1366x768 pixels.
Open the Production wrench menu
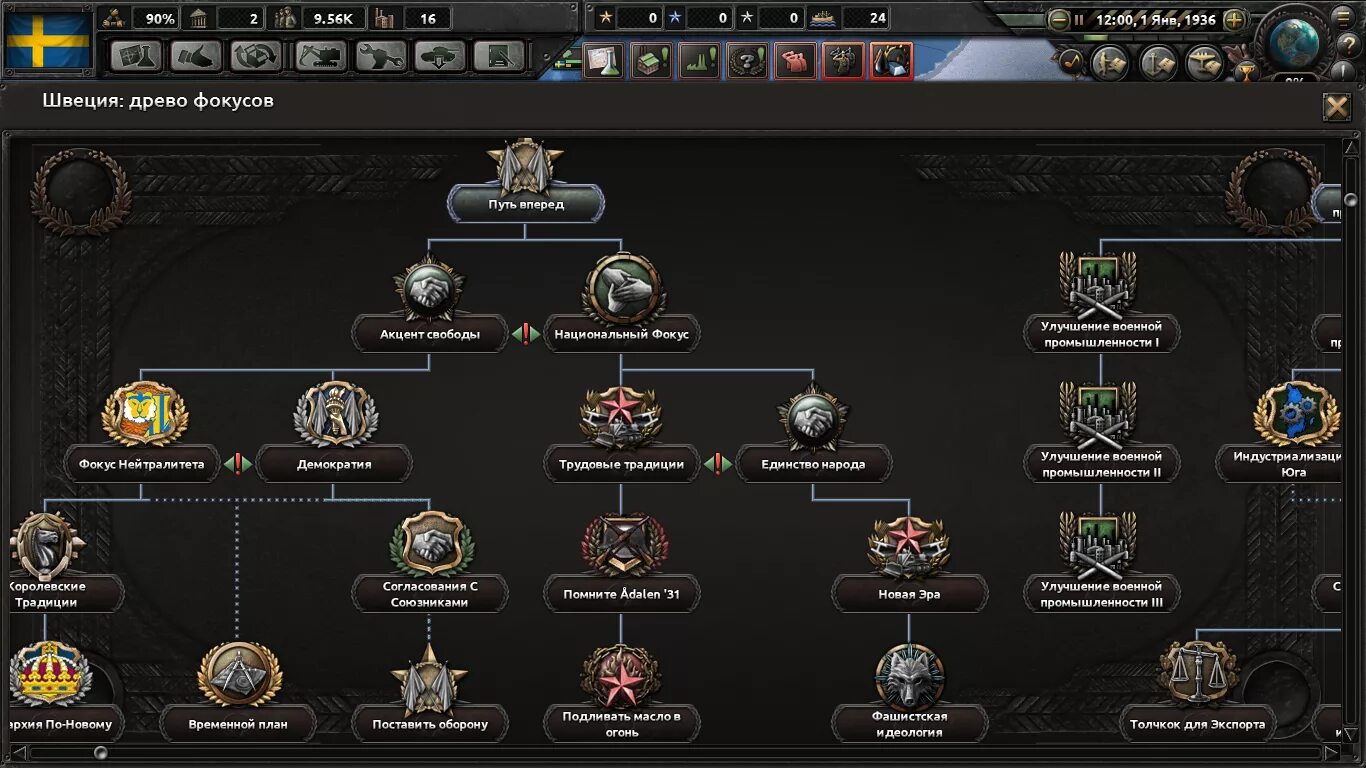380,56
